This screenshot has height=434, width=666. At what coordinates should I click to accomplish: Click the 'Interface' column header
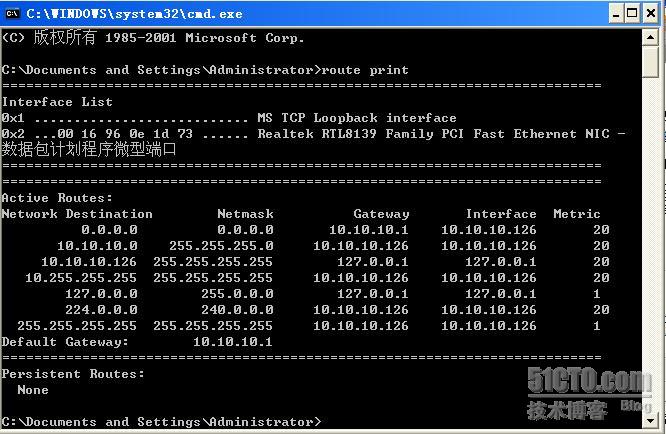501,214
